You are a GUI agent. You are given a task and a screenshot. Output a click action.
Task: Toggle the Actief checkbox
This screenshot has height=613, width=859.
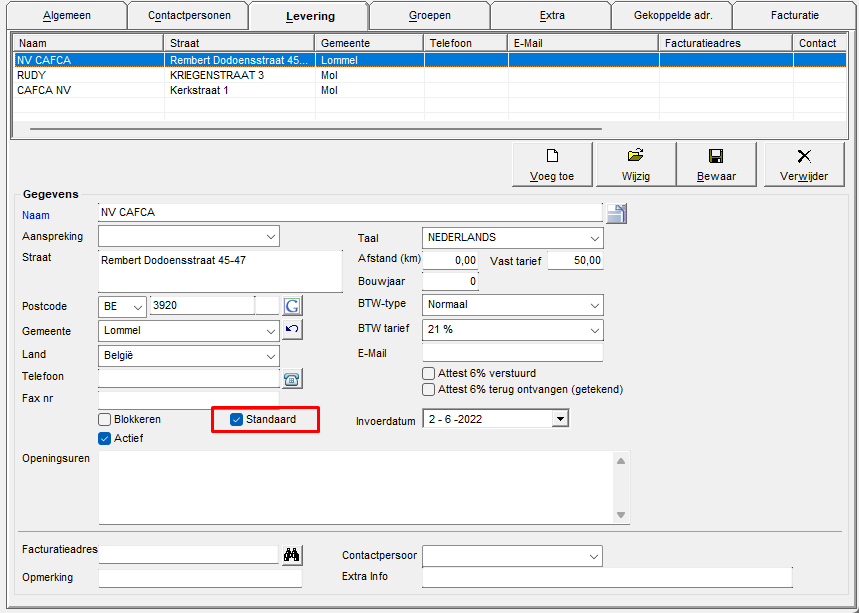click(105, 438)
